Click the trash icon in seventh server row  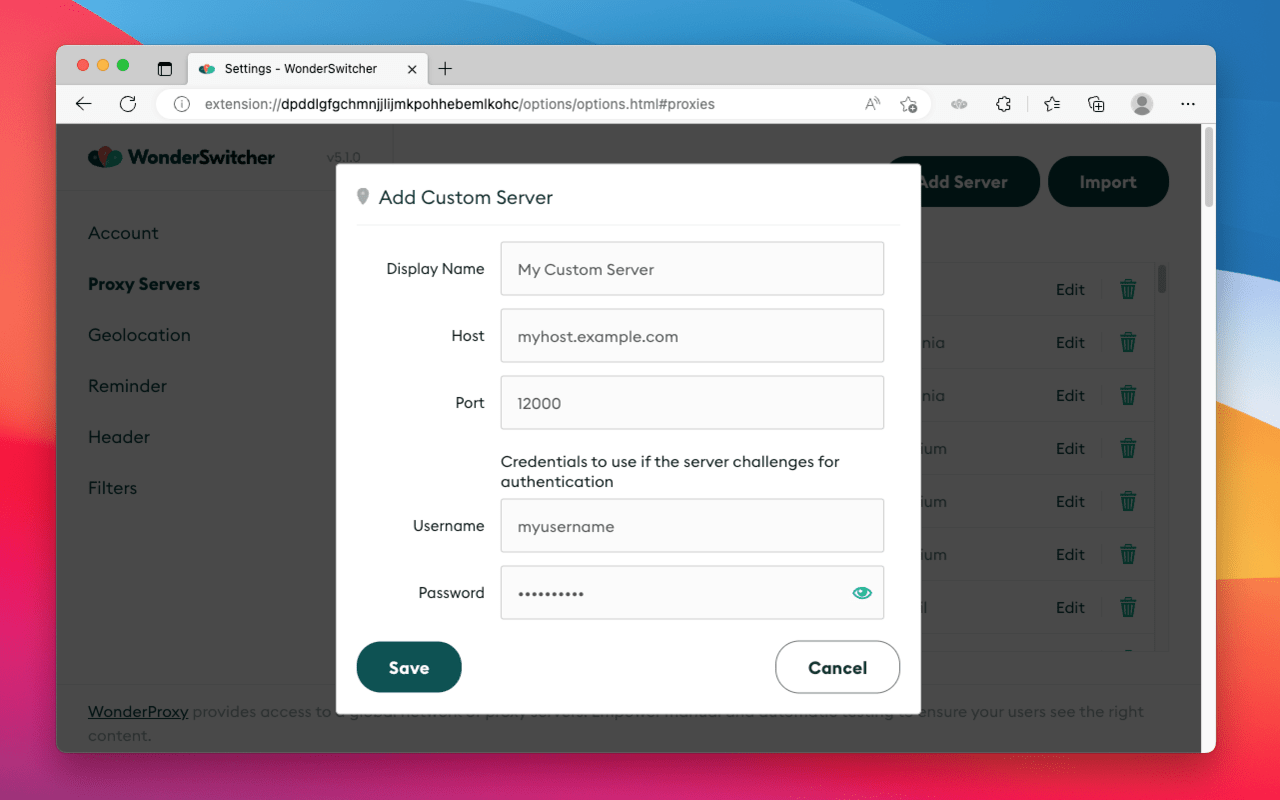(x=1128, y=607)
